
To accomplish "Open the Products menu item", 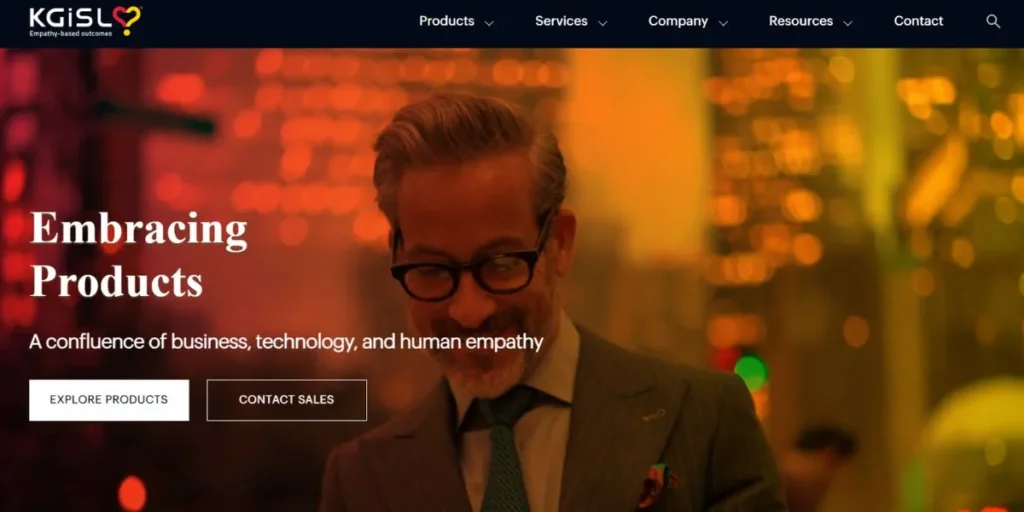I will (x=447, y=21).
